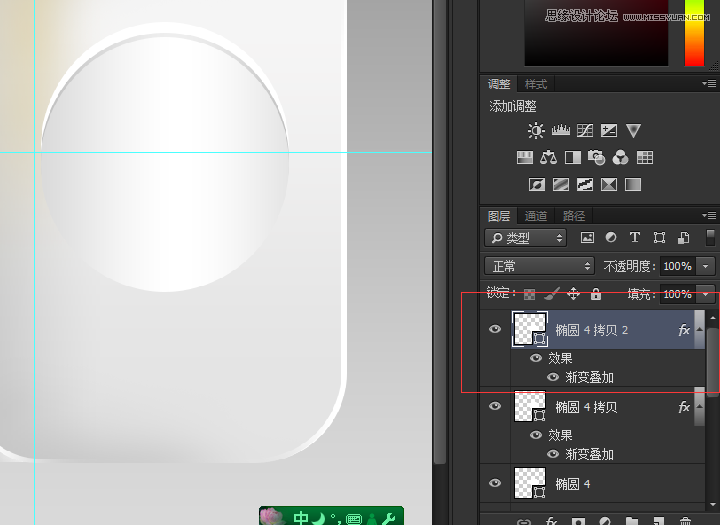Switch to the 通道 tab
Viewport: 720px width, 525px height.
(x=536, y=216)
